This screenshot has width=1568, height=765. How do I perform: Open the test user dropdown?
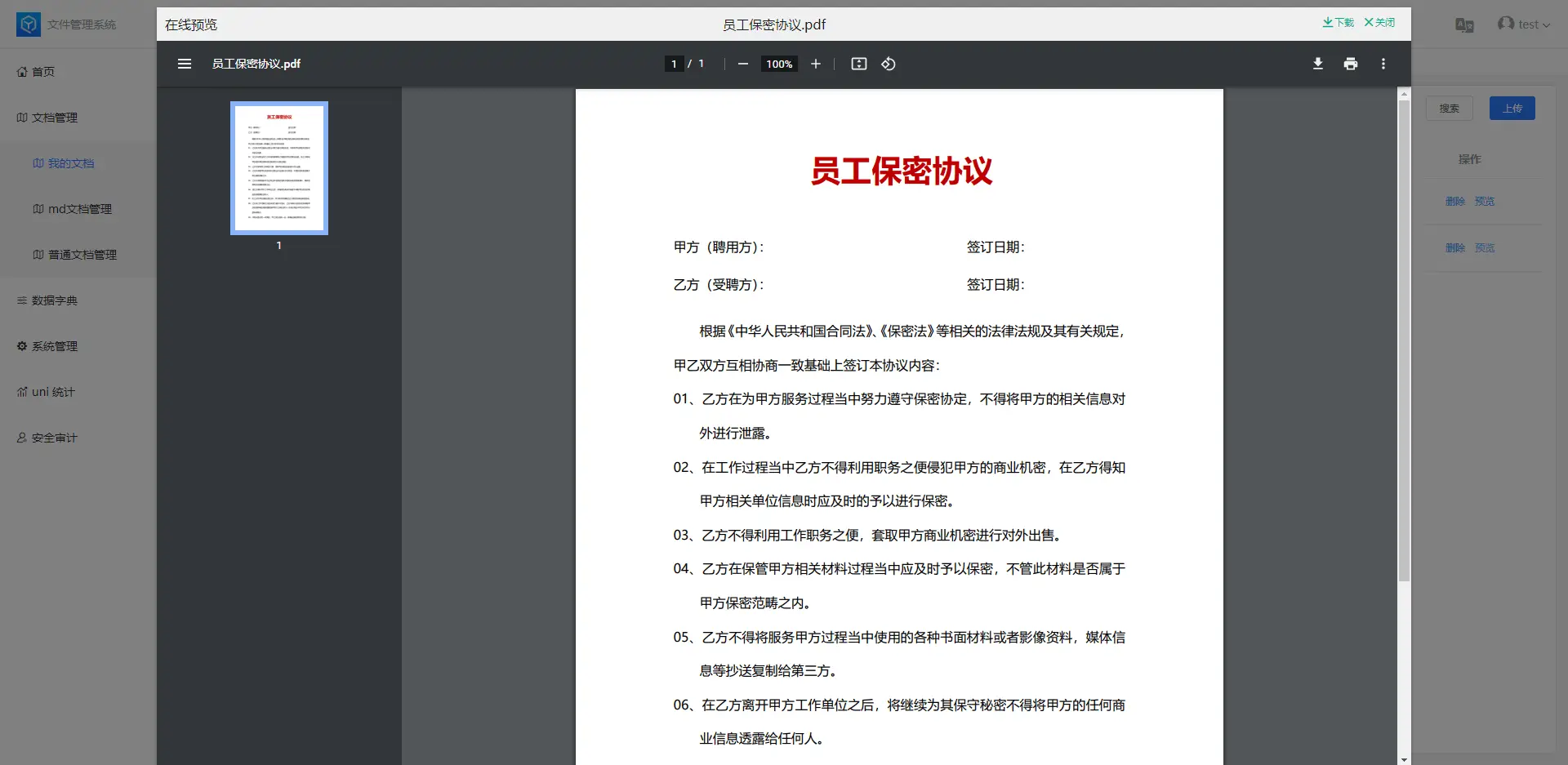pyautogui.click(x=1524, y=24)
